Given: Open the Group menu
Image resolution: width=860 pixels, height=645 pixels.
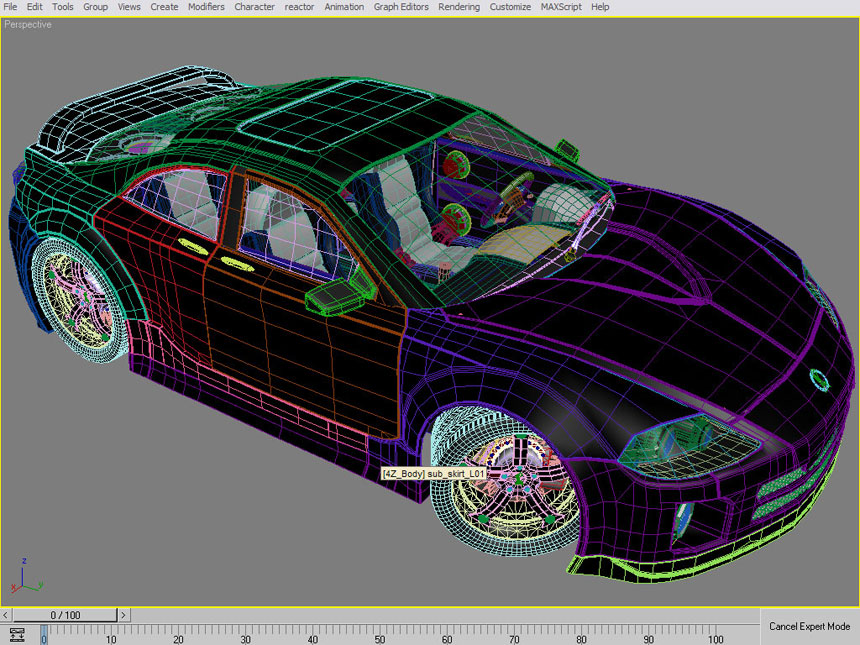Looking at the screenshot, I should (95, 7).
